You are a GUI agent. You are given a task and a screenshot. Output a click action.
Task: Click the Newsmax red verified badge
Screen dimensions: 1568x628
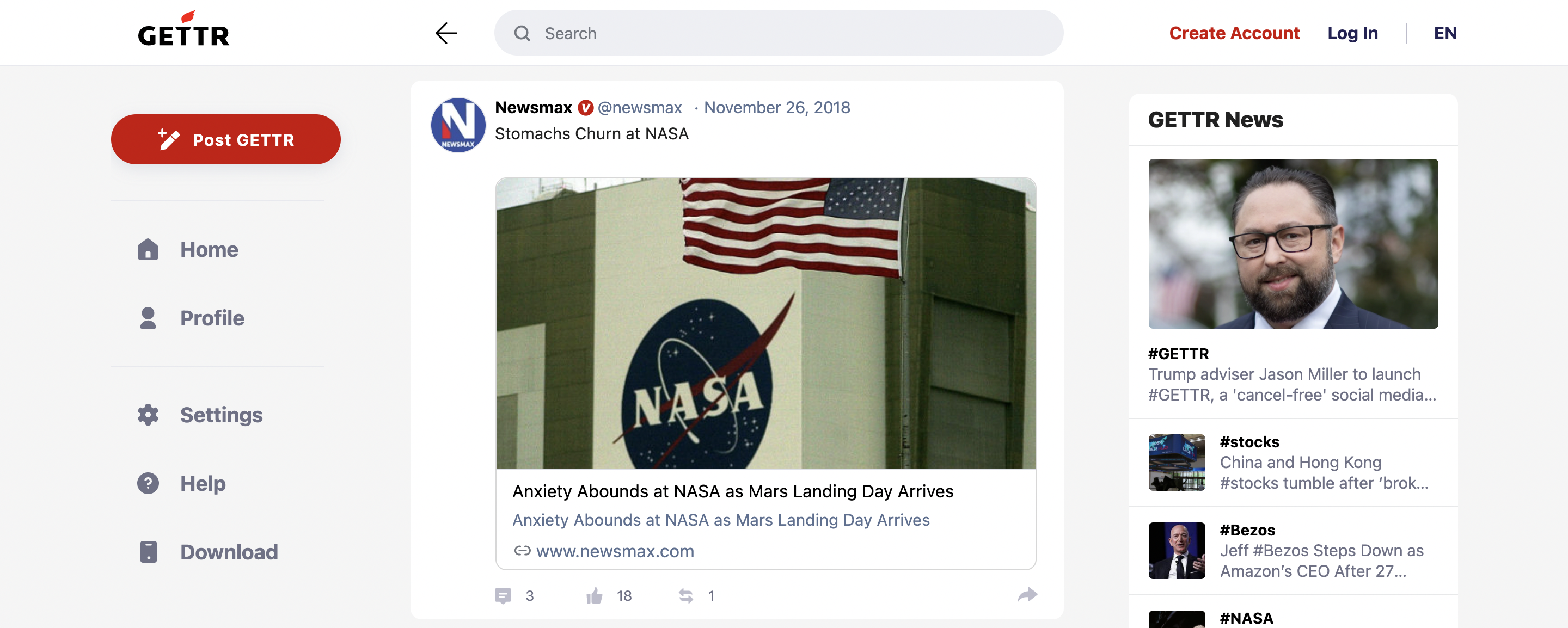click(585, 108)
